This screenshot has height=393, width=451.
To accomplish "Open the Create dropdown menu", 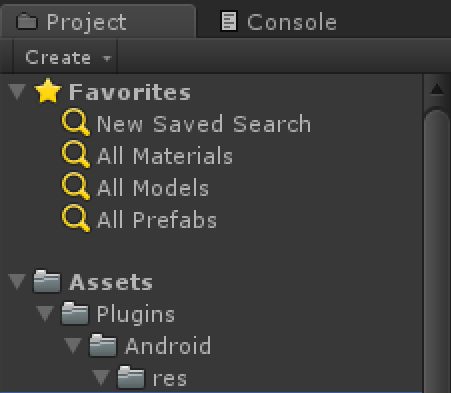I will pos(65,57).
